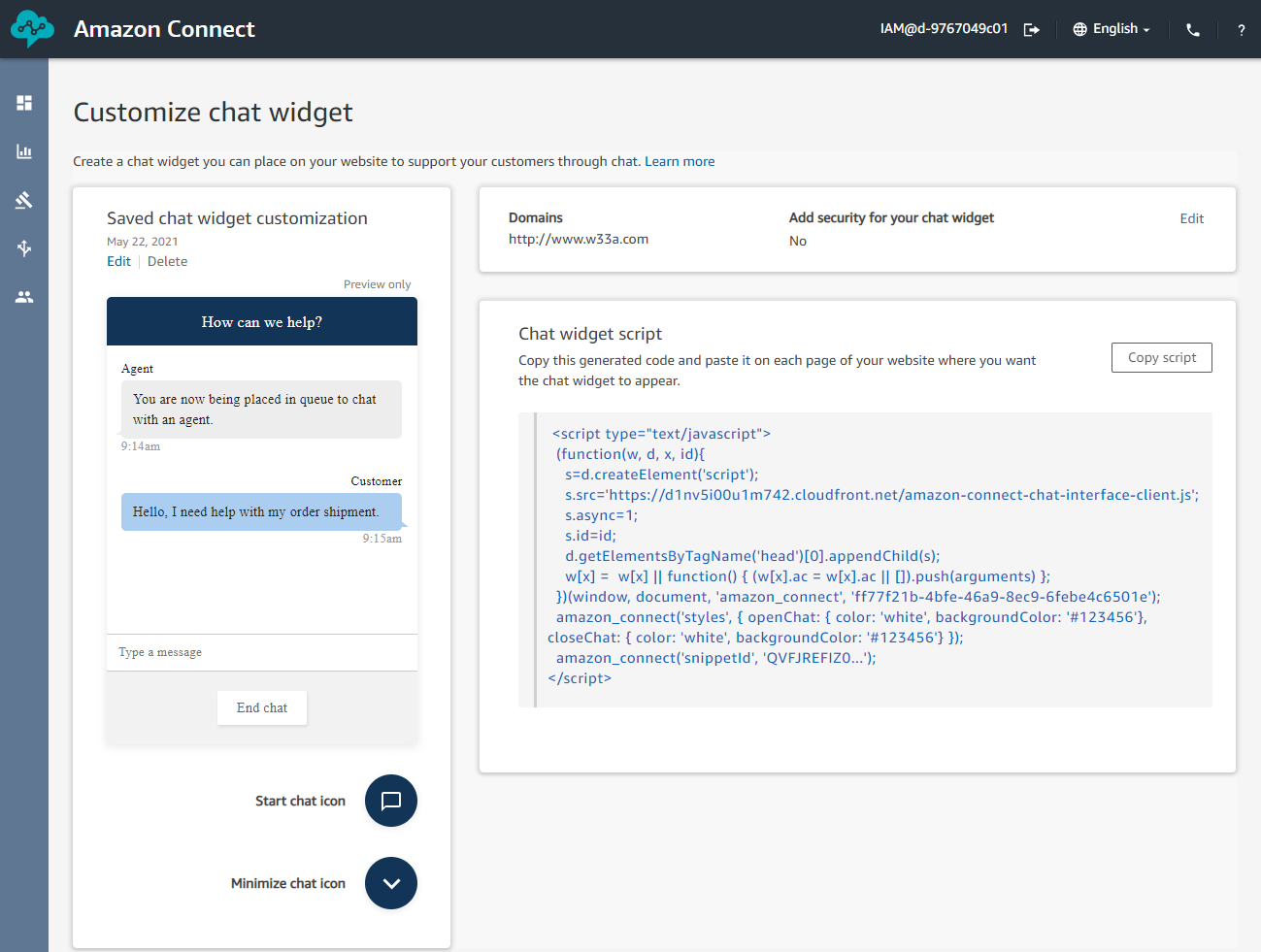Open the users icon in the sidebar
The width and height of the screenshot is (1261, 952).
(x=24, y=297)
